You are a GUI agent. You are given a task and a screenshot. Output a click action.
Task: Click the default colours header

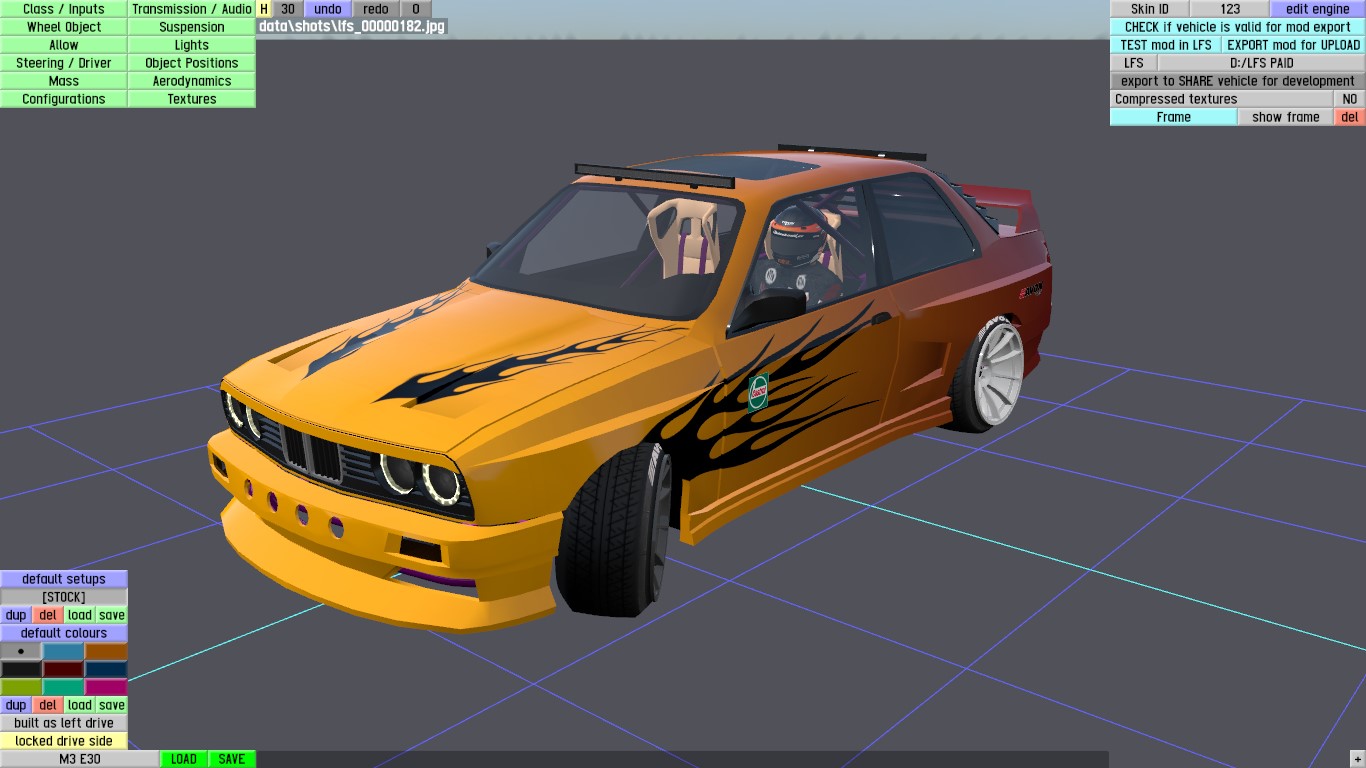pyautogui.click(x=64, y=633)
